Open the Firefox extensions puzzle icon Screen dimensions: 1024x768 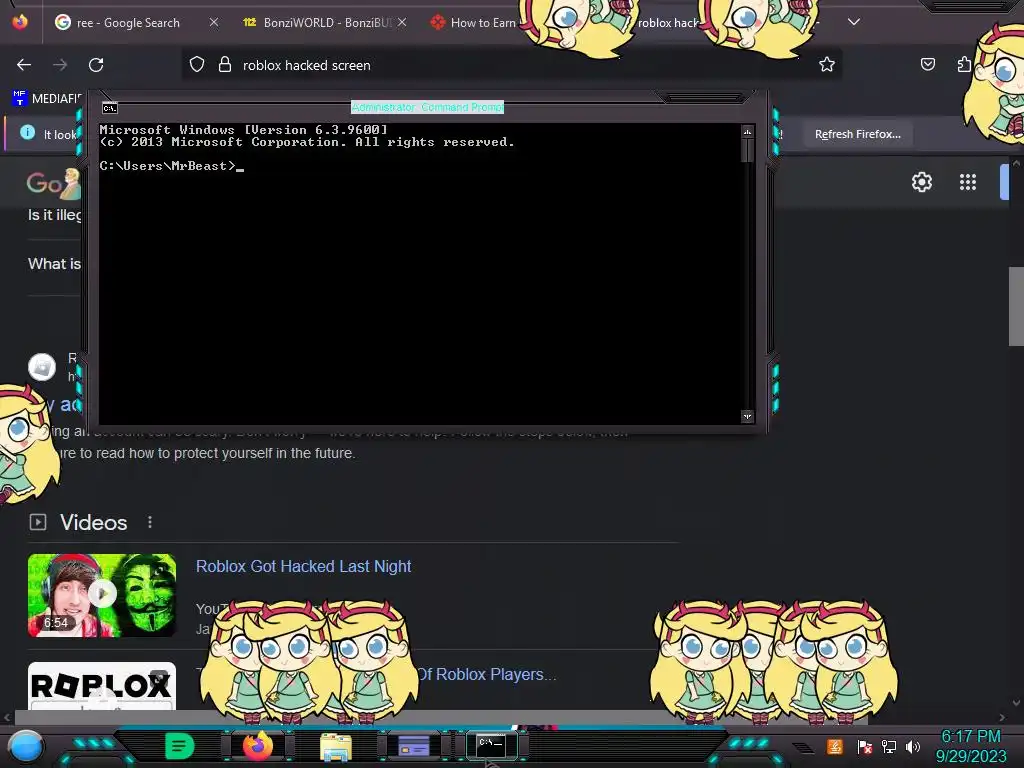point(964,64)
